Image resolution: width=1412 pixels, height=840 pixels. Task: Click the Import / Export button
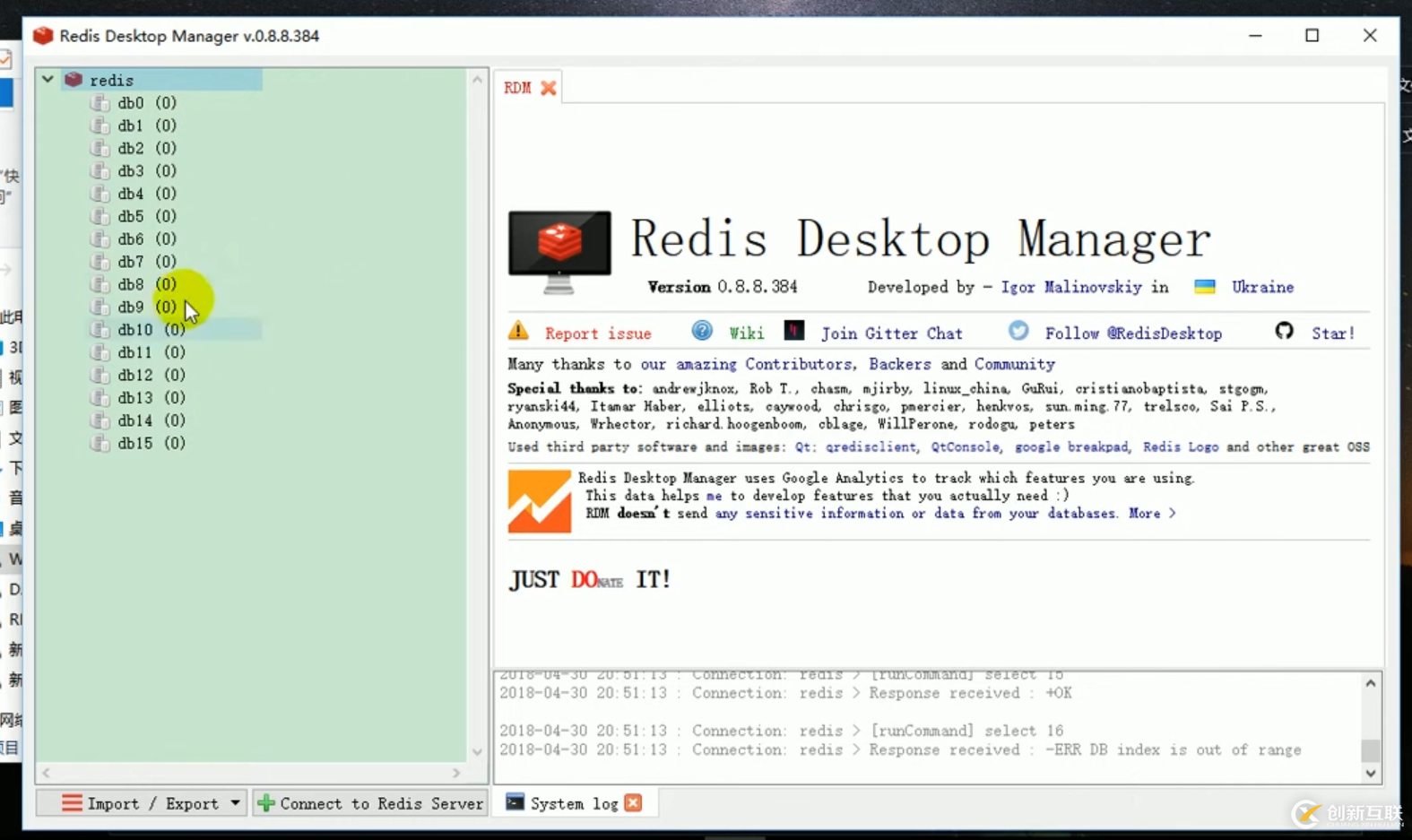click(x=143, y=803)
